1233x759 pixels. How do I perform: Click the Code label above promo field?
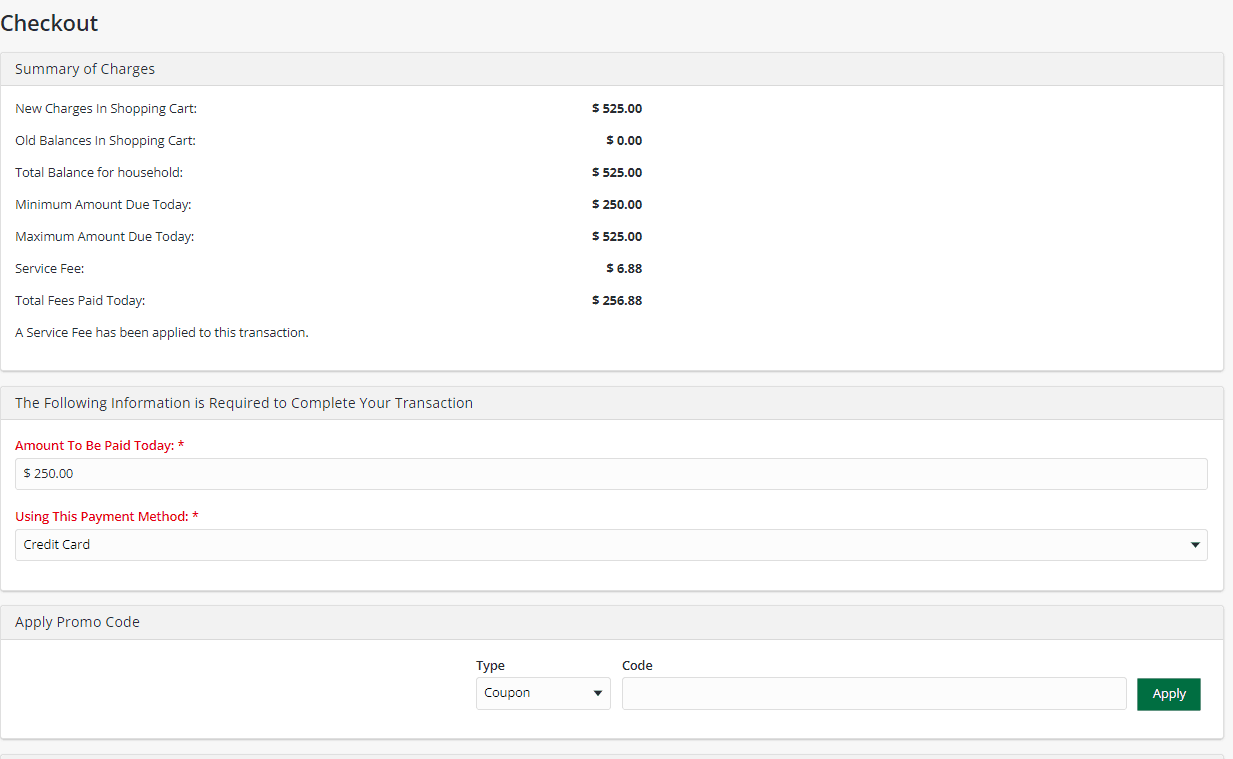click(x=637, y=665)
